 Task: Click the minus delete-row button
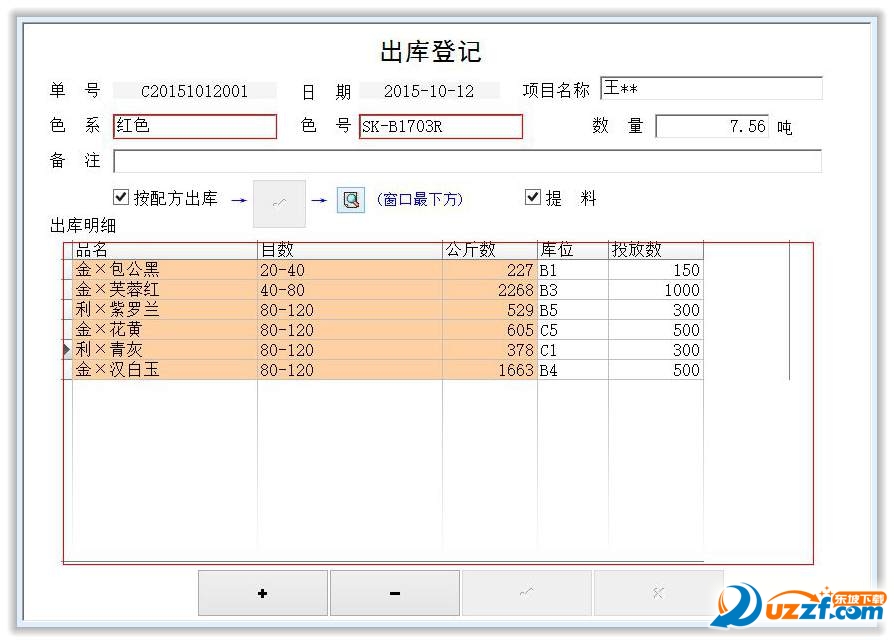(x=395, y=593)
